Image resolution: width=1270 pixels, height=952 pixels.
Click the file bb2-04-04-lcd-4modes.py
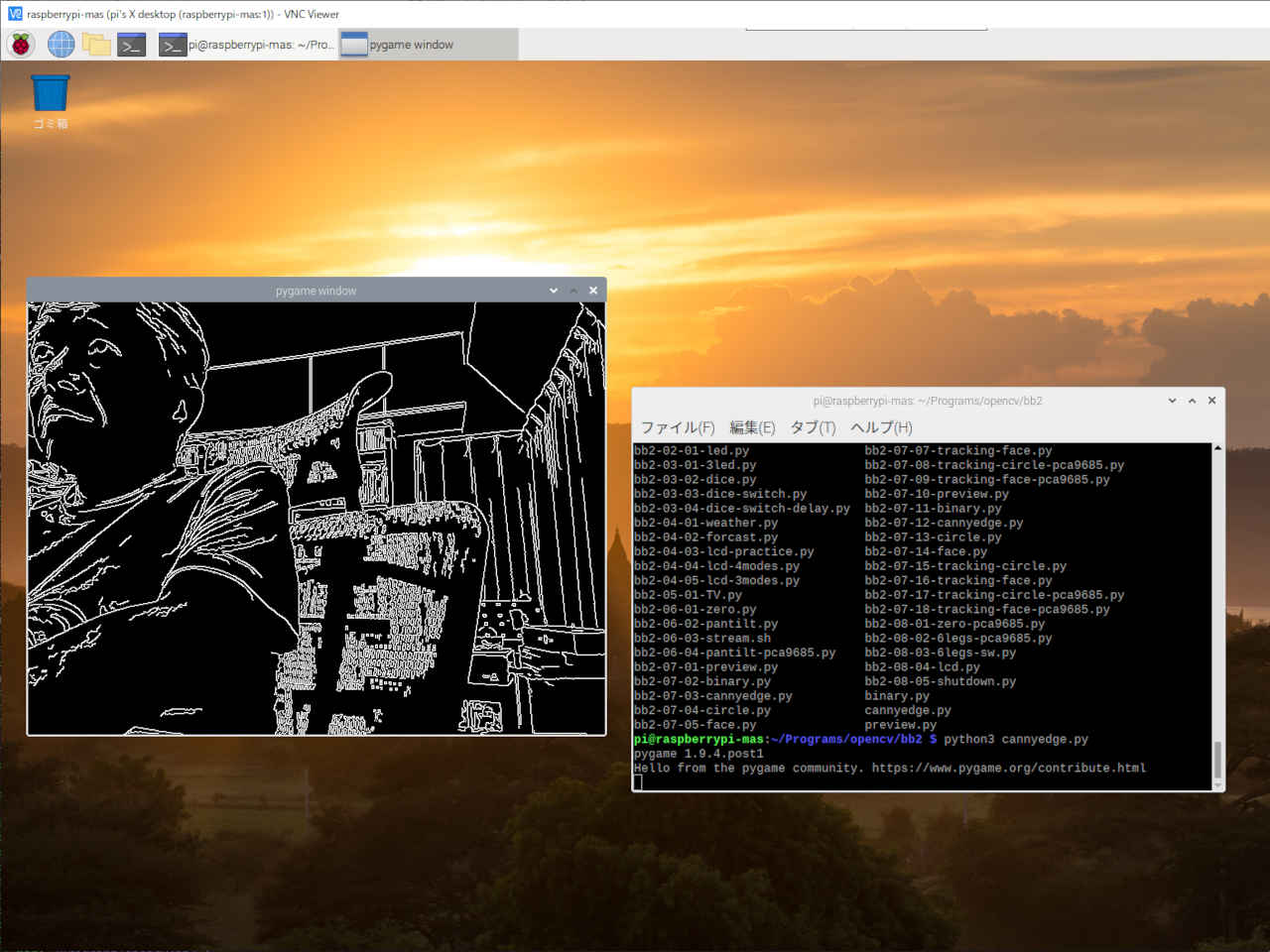coord(717,566)
